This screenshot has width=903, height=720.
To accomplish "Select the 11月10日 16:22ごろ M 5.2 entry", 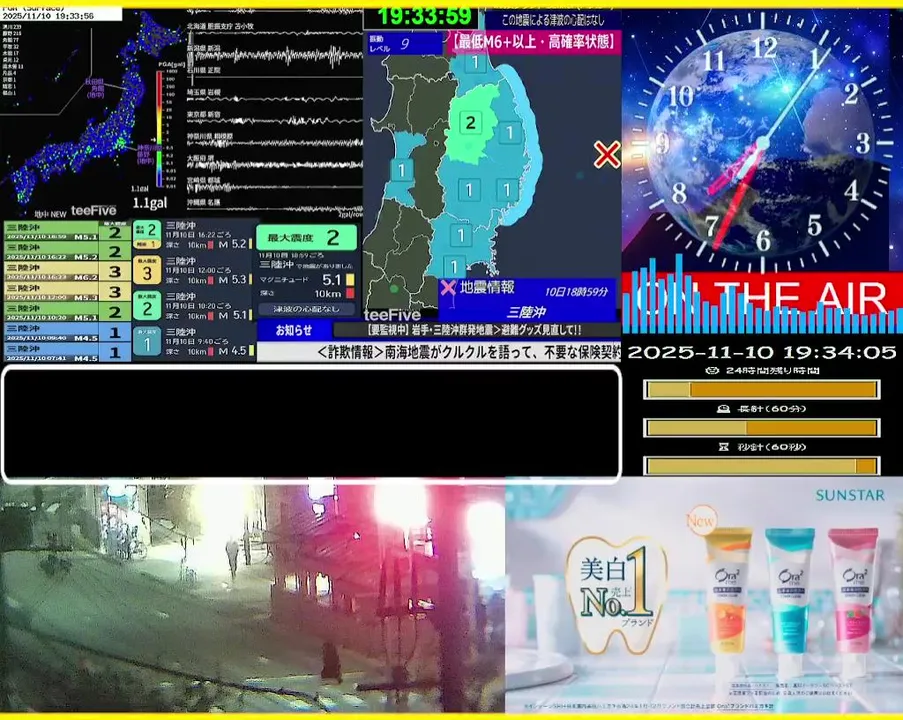I will click(x=193, y=236).
